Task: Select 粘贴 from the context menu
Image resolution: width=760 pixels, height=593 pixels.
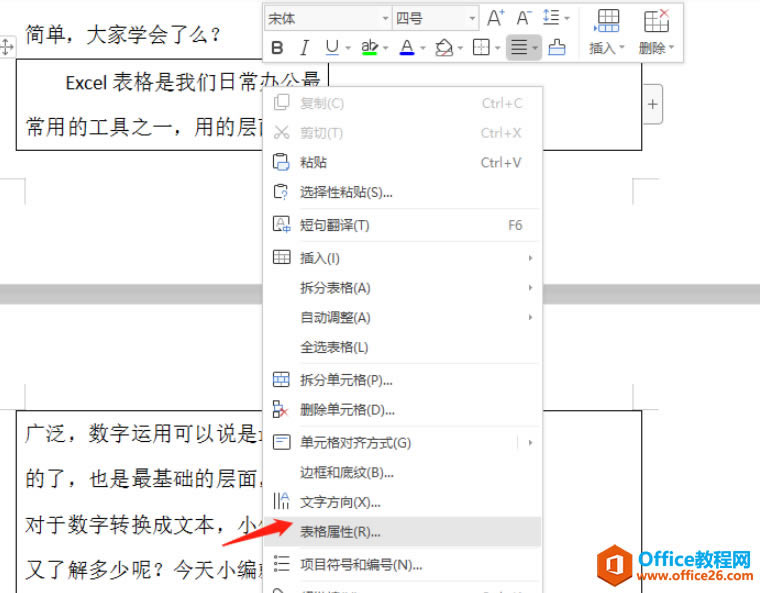Action: point(402,162)
